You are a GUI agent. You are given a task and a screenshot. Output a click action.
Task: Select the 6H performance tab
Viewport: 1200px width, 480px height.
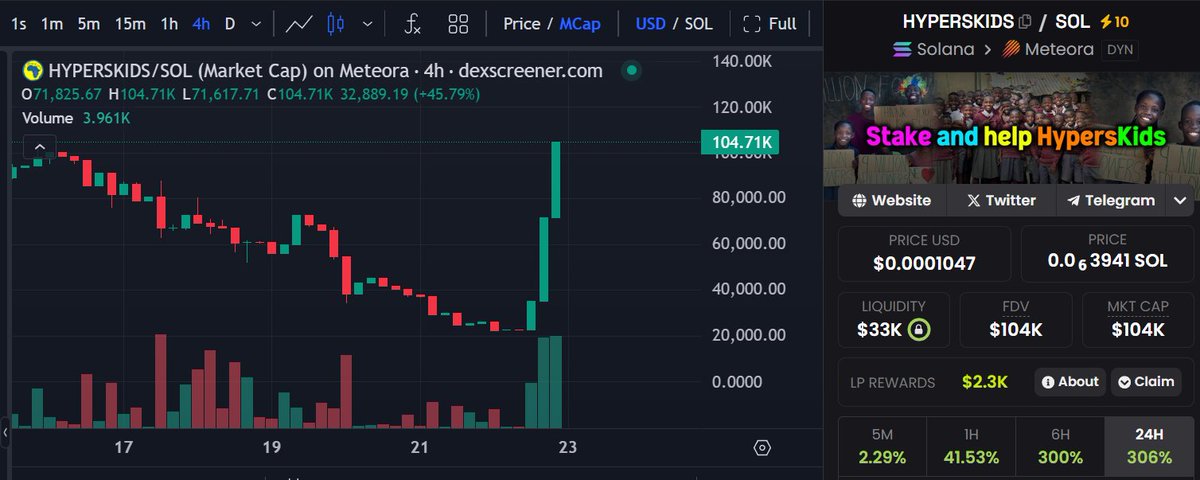coord(1060,446)
